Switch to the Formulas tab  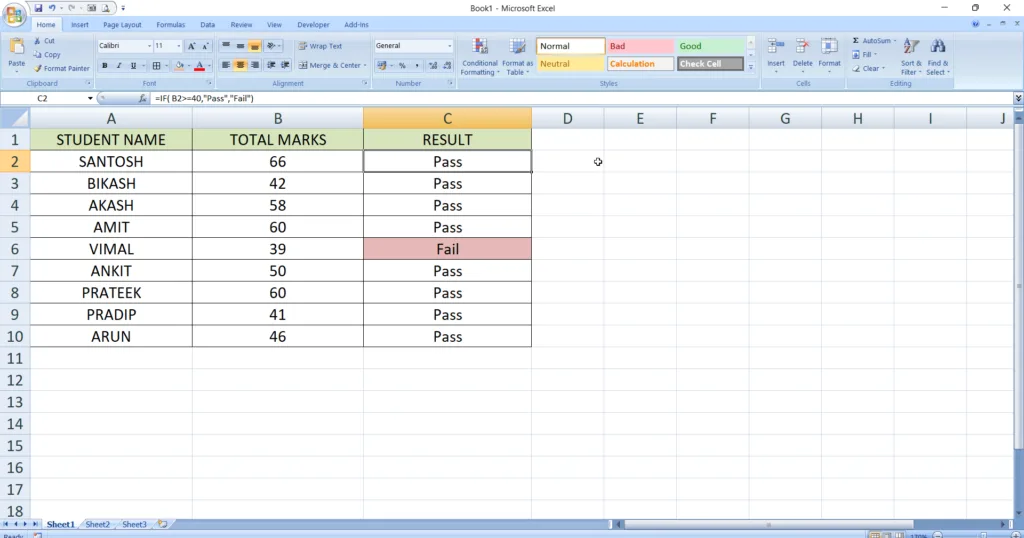click(170, 25)
